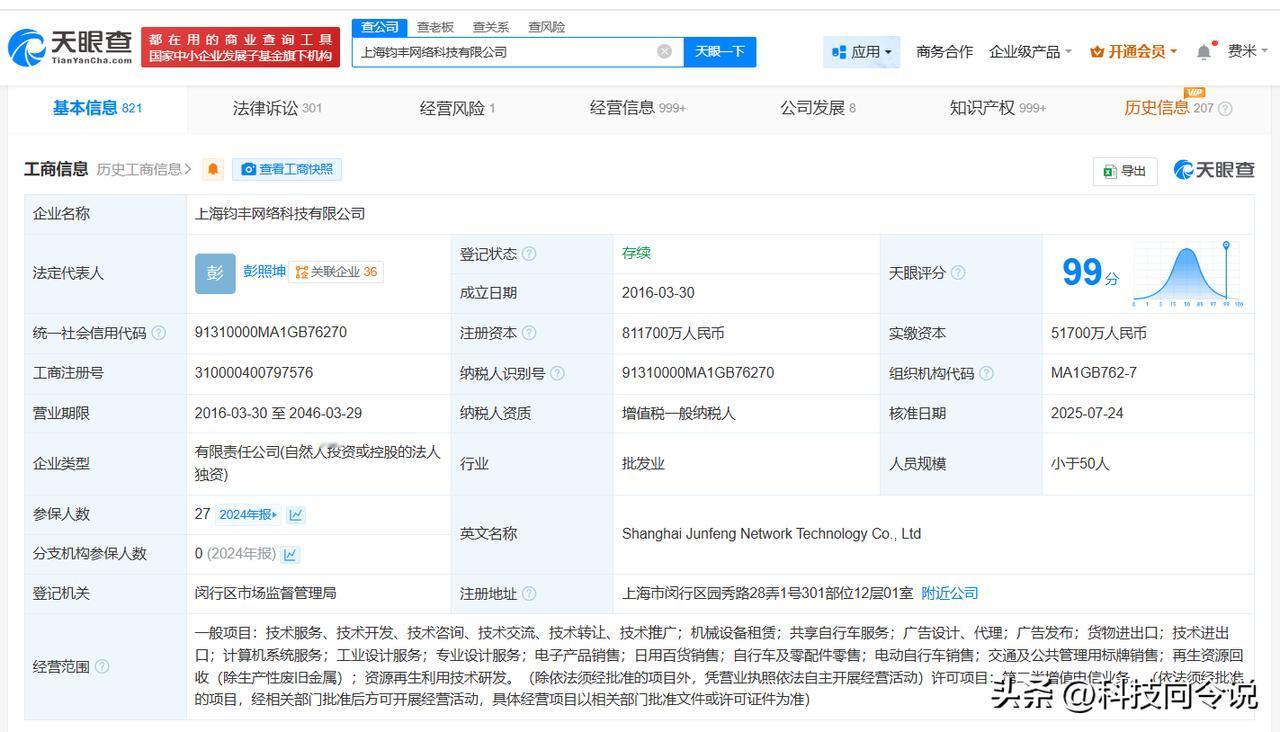Open the notification bell in the header
This screenshot has width=1280, height=732.
point(1204,51)
